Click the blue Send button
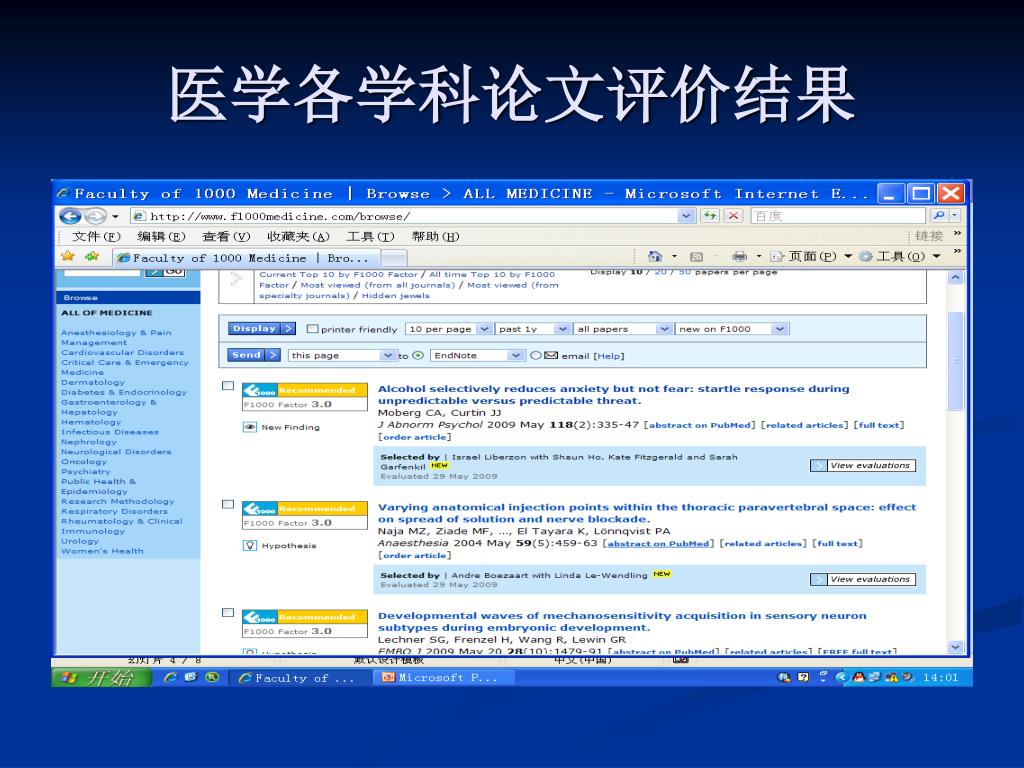 coord(254,355)
